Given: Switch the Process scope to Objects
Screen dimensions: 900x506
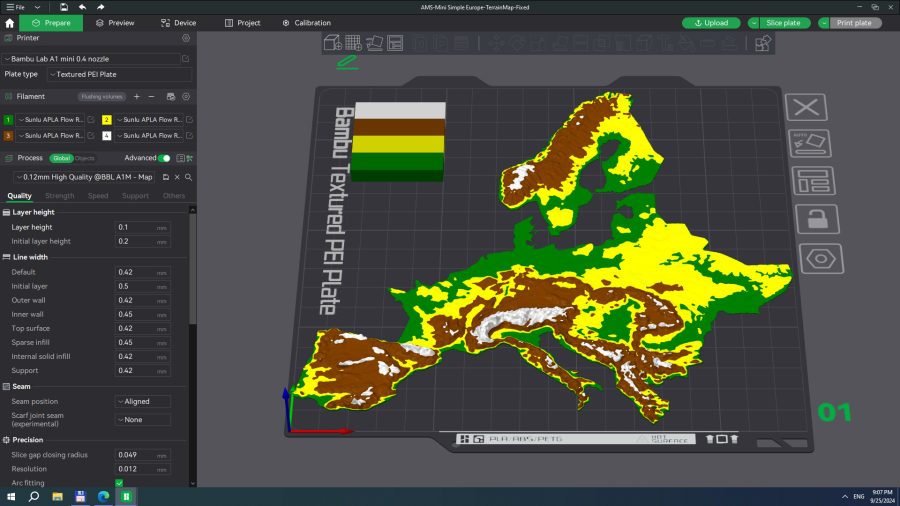Looking at the screenshot, I should 84,158.
